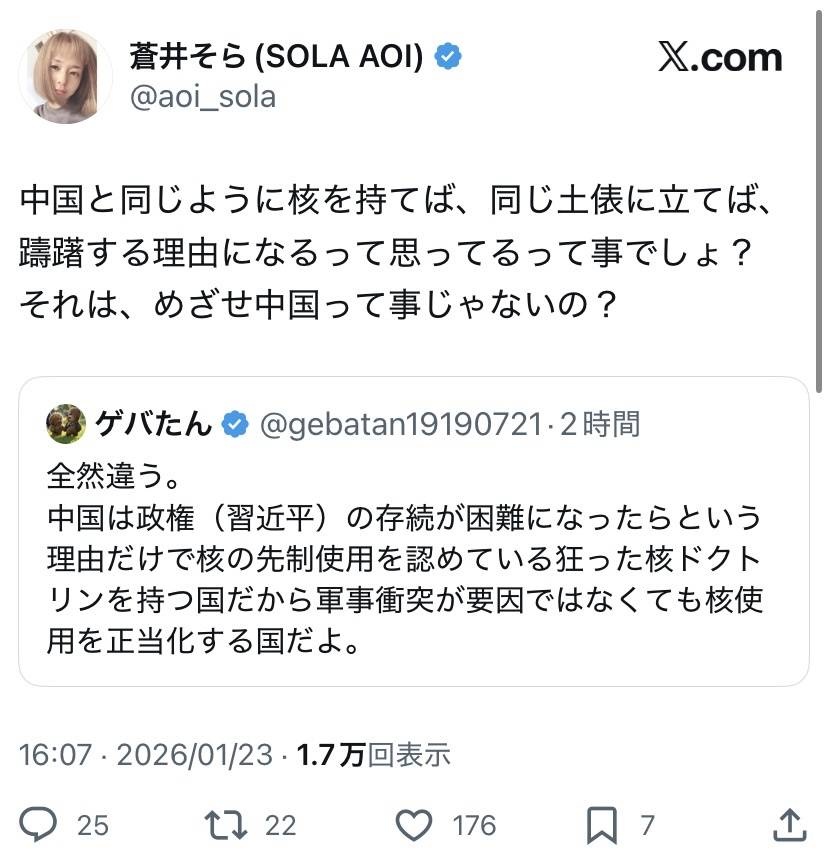The height and width of the screenshot is (866, 828).
Task: Click the reply speech bubble icon
Action: [38, 824]
